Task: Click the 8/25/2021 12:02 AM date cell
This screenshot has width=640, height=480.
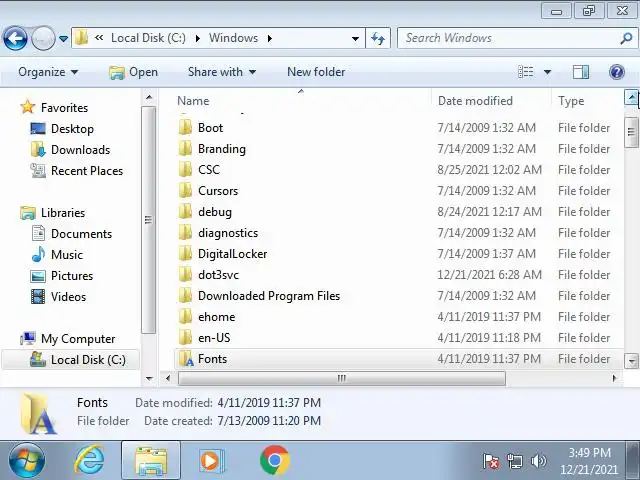Action: click(x=489, y=170)
